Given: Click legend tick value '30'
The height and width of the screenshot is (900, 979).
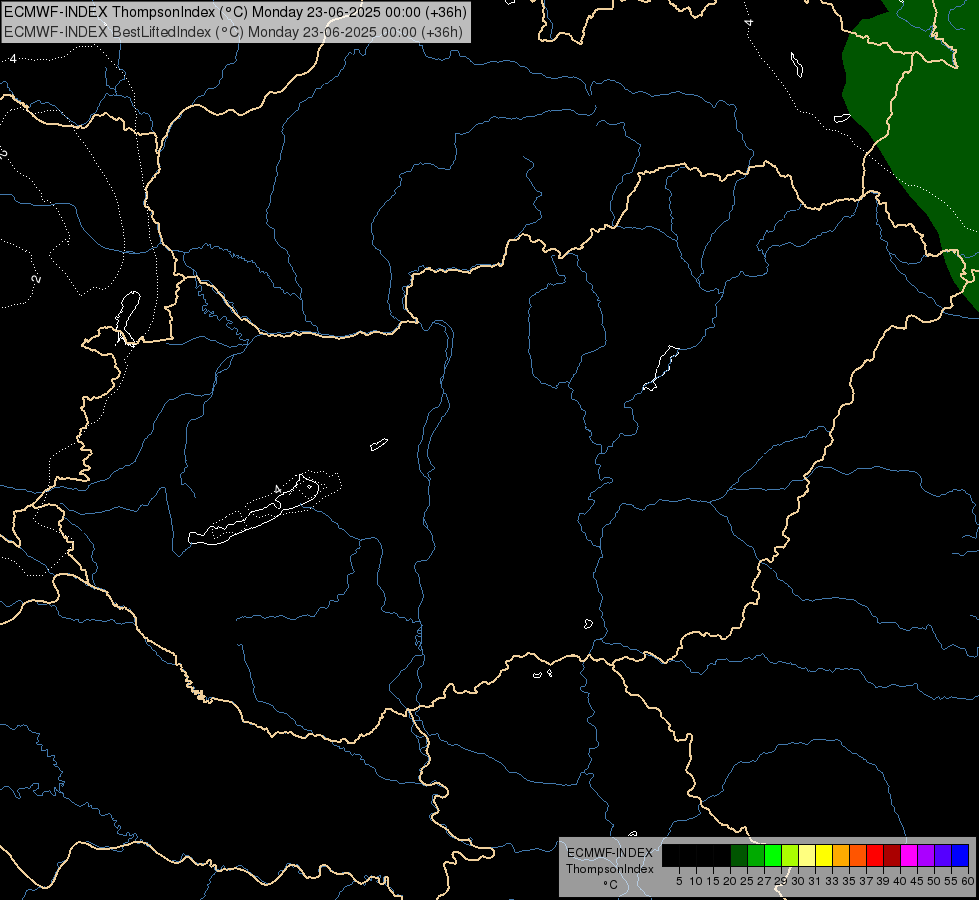Looking at the screenshot, I should (798, 881).
